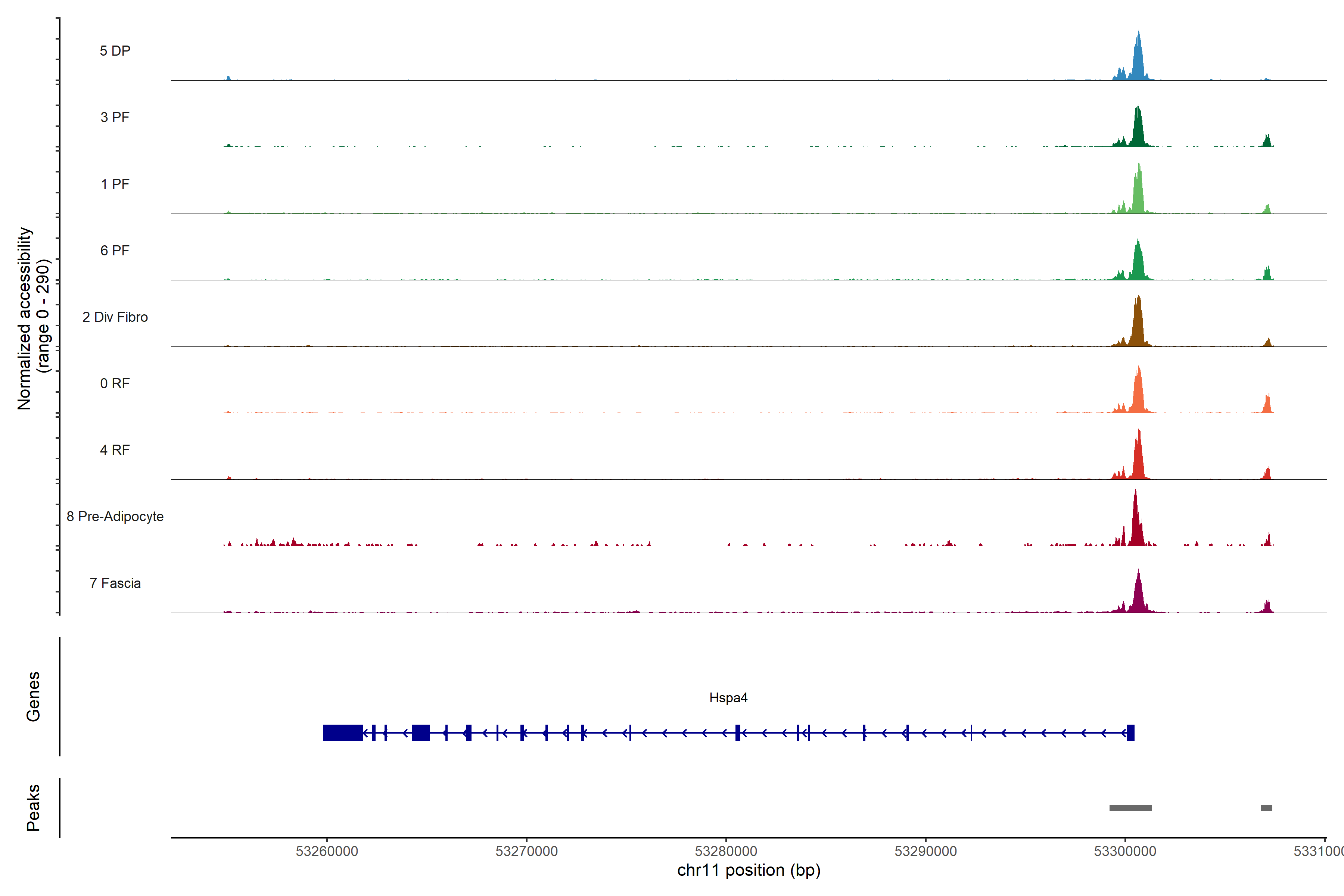
Task: Click the large leftmost Hspa4 exon block
Action: coord(343,732)
